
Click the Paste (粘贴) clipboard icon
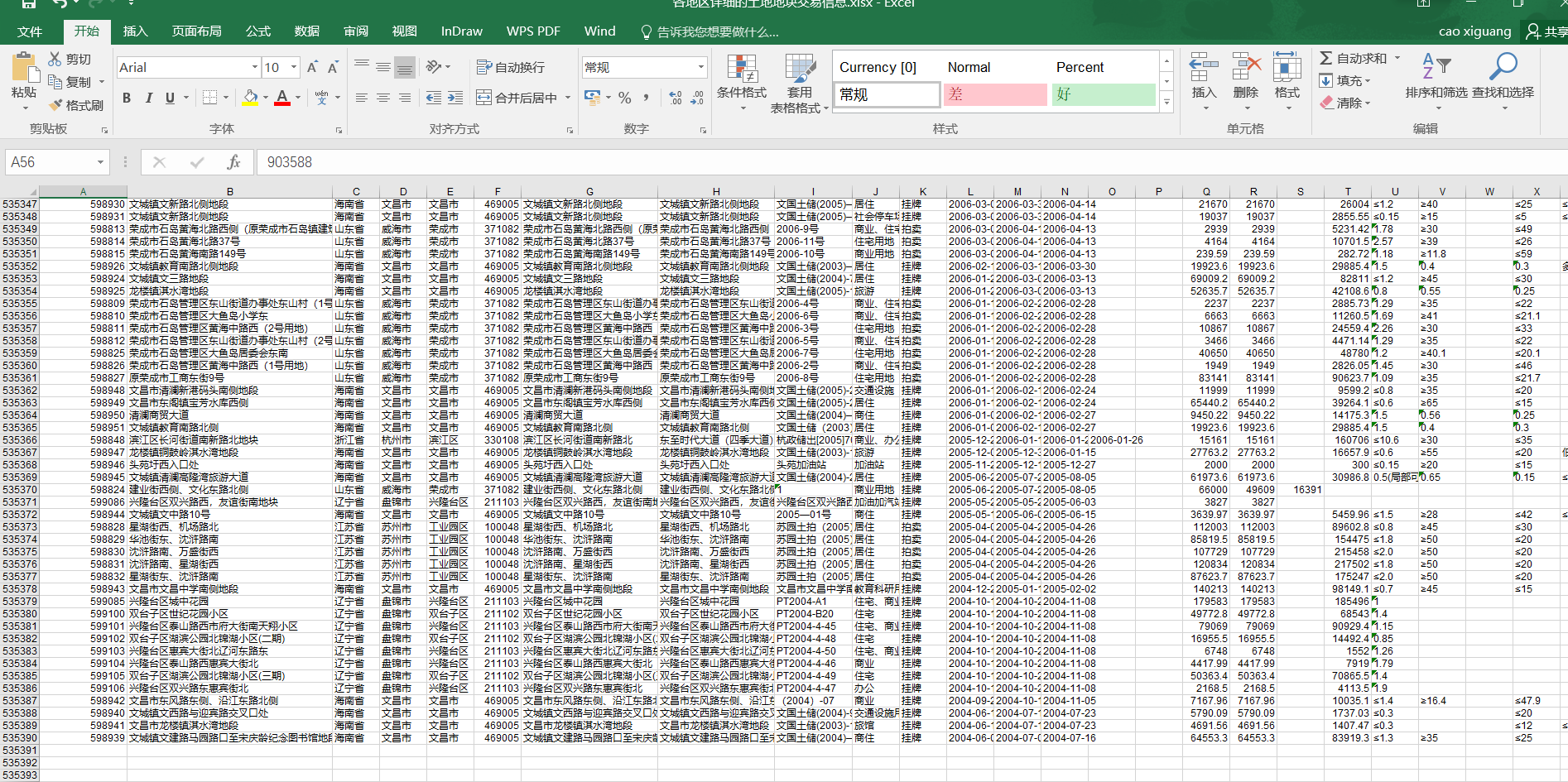coord(24,70)
